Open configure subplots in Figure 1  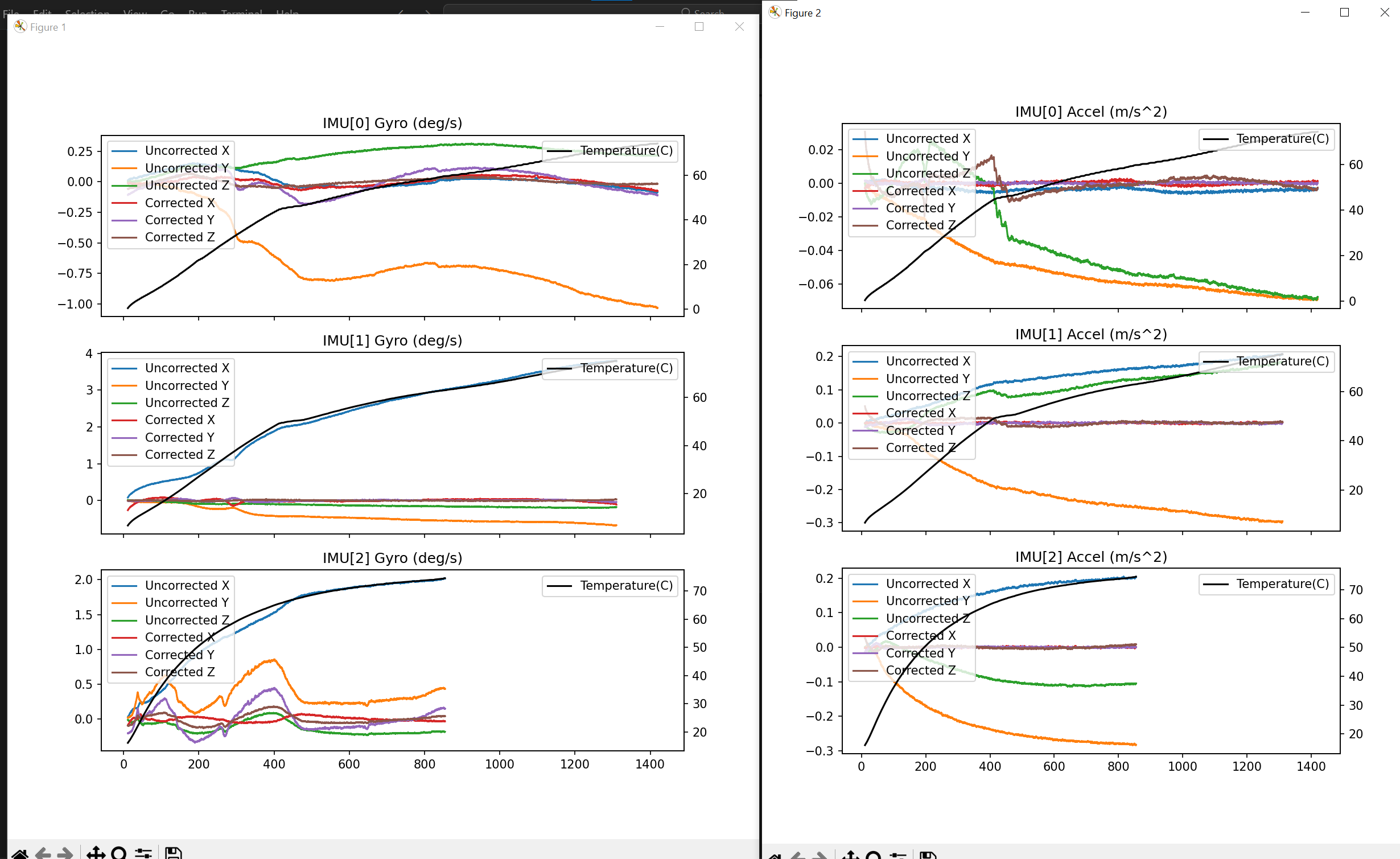(143, 853)
